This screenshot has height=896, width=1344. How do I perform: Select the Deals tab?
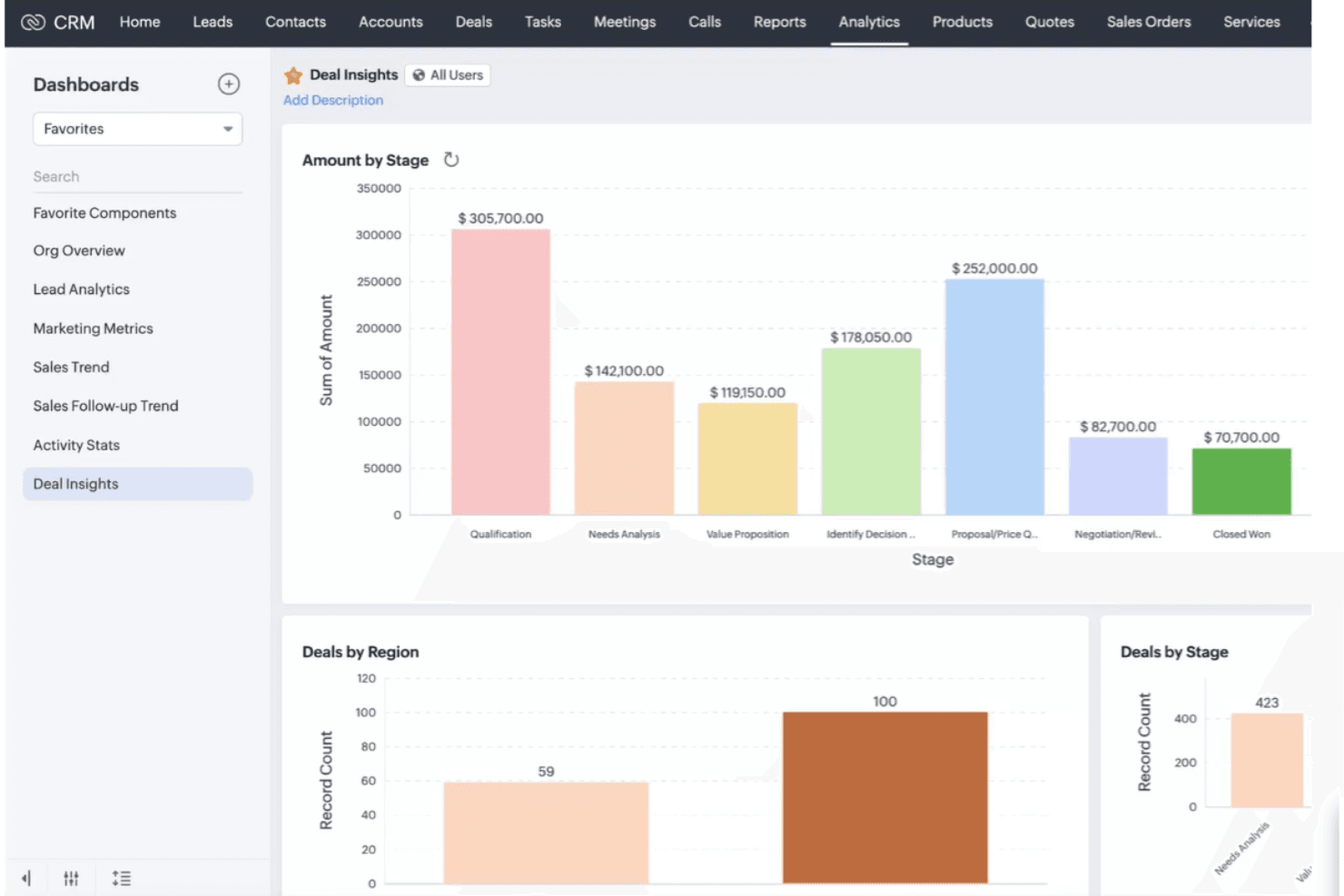tap(474, 22)
